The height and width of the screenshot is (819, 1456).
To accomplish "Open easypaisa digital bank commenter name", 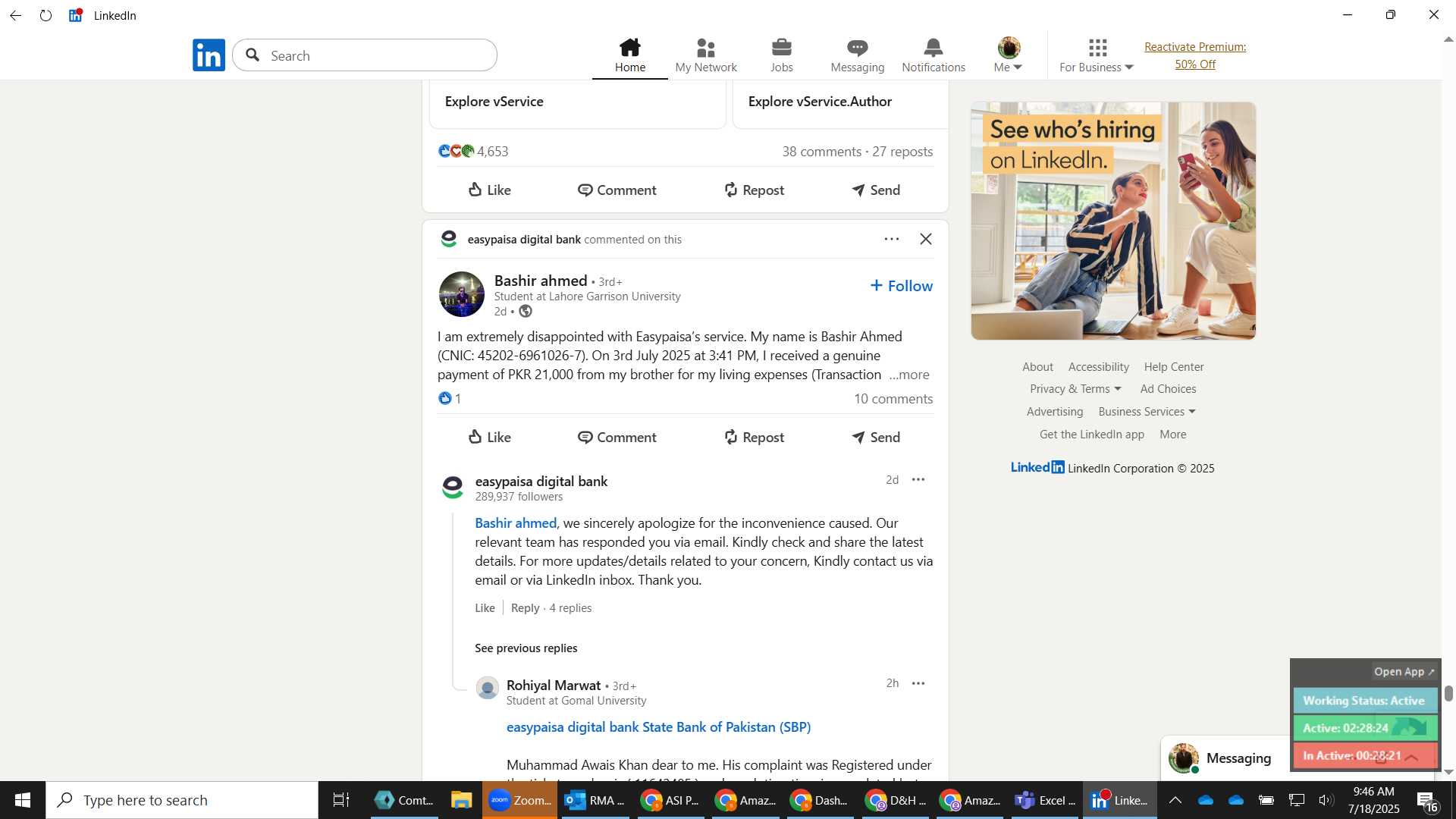I will [x=541, y=482].
